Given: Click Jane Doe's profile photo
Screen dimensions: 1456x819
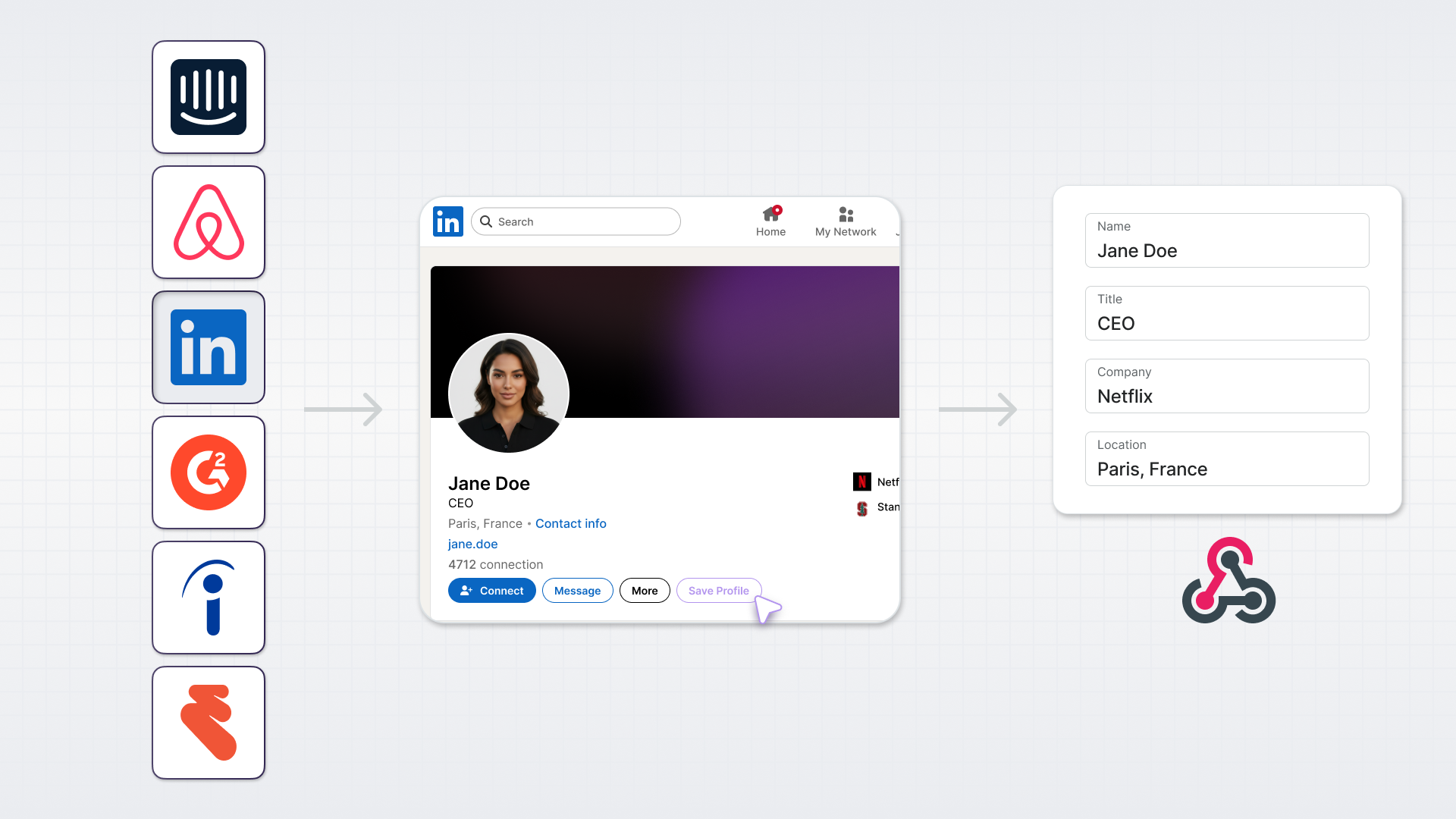Looking at the screenshot, I should coord(509,393).
